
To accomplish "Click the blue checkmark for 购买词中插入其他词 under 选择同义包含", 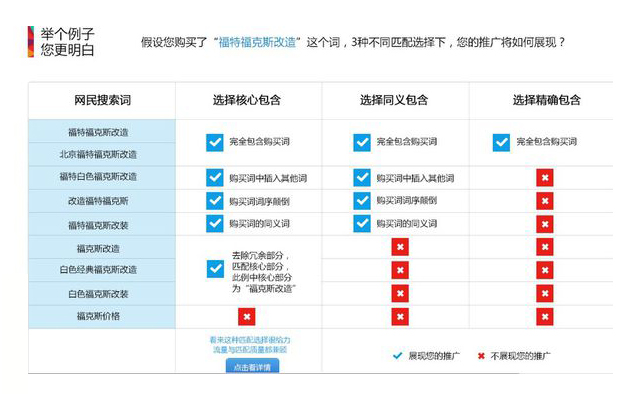I will [x=362, y=178].
